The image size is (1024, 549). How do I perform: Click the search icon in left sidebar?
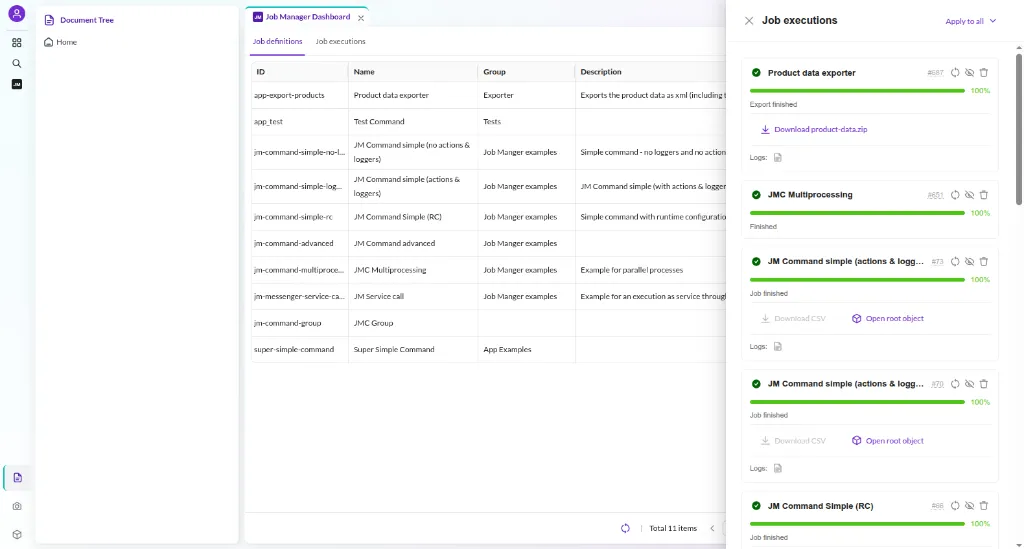tap(17, 63)
